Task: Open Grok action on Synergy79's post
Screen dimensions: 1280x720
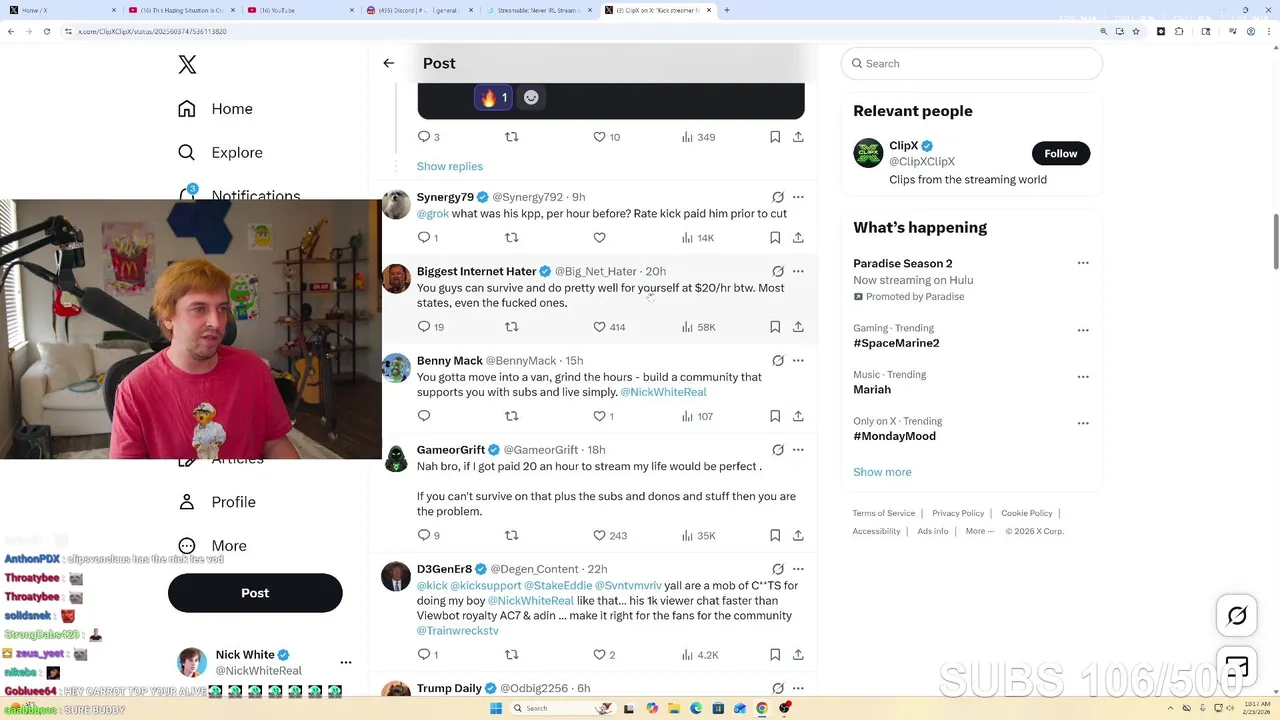Action: (x=778, y=197)
